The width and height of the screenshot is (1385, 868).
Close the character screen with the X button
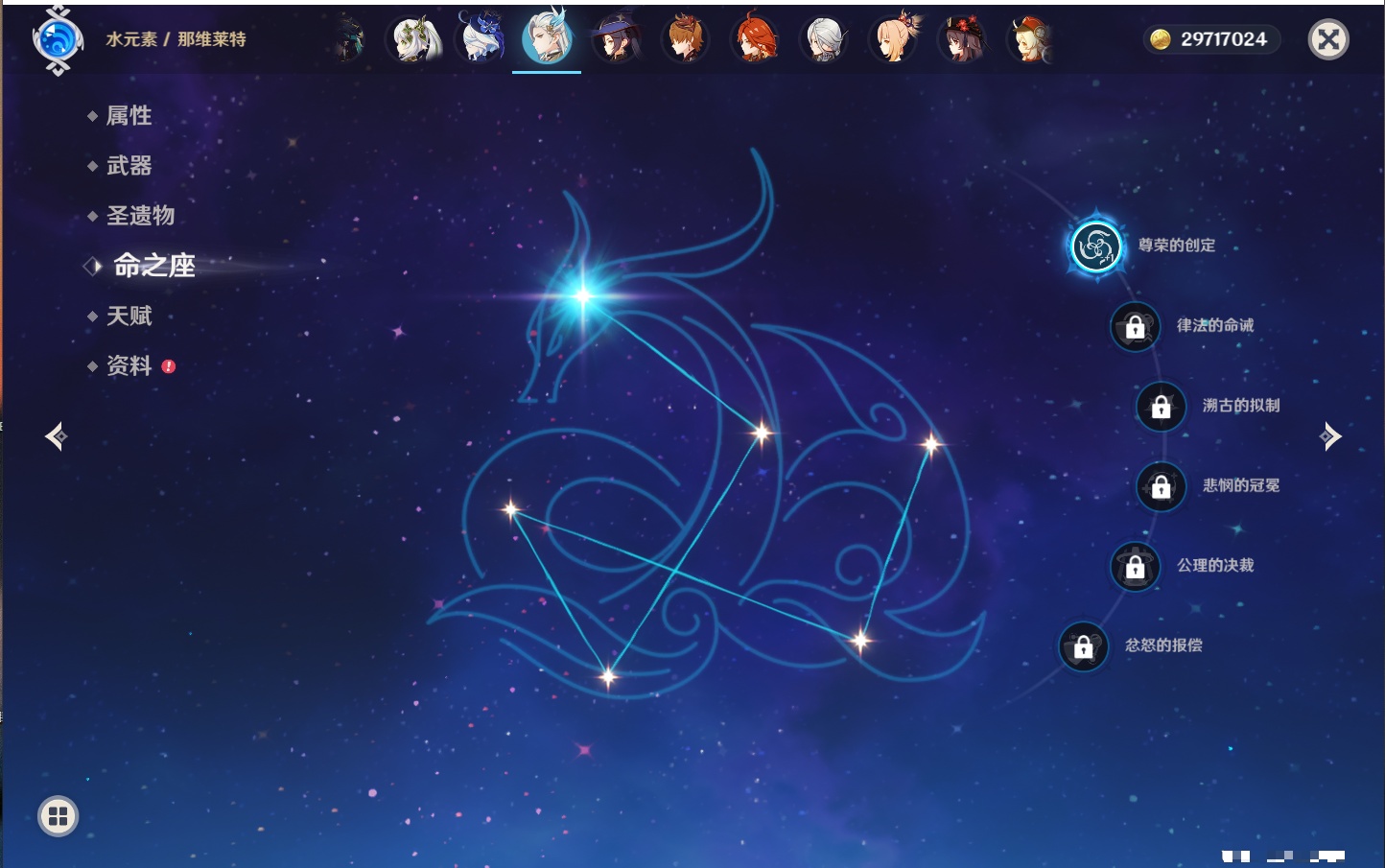click(1328, 39)
